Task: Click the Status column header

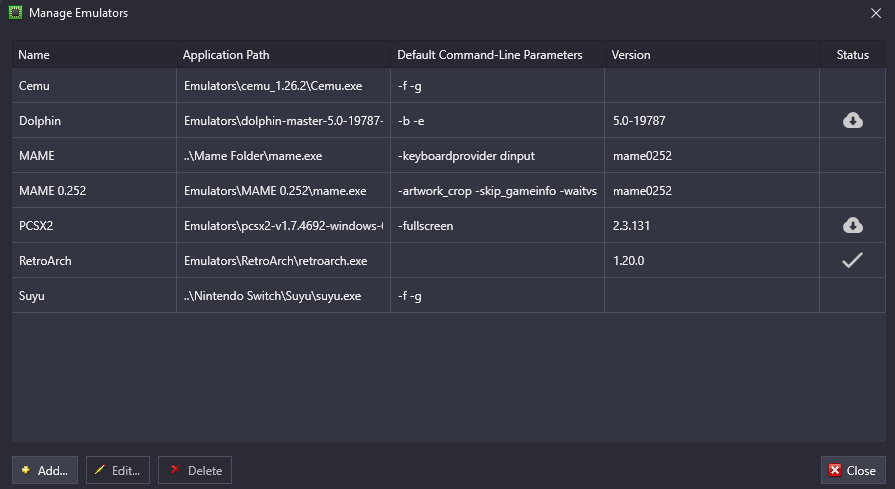Action: 852,55
